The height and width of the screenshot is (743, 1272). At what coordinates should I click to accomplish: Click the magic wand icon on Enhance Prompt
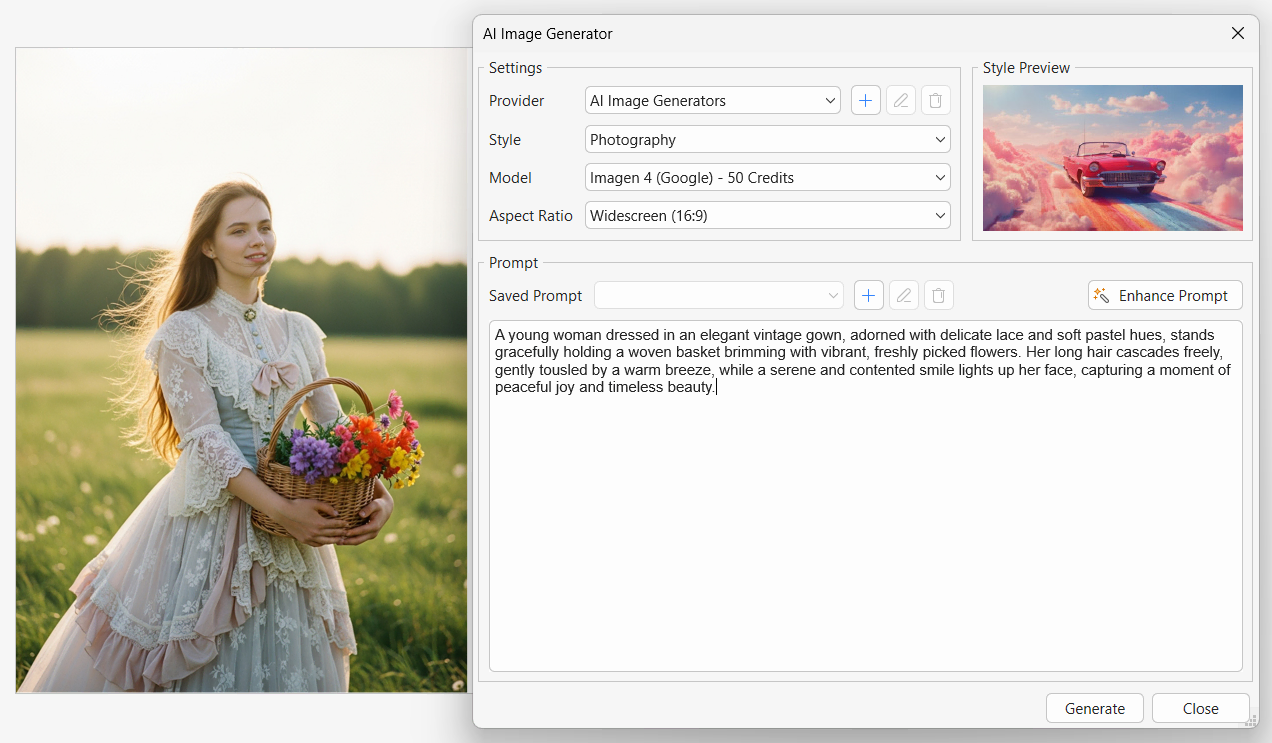tap(1102, 295)
